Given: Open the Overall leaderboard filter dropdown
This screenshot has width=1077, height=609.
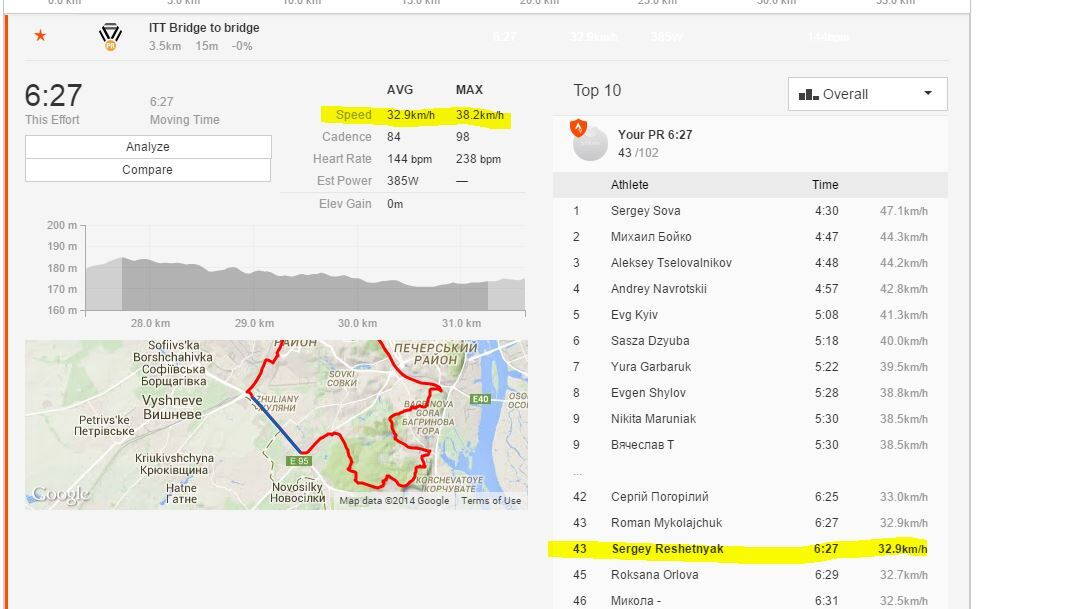Looking at the screenshot, I should 867,94.
